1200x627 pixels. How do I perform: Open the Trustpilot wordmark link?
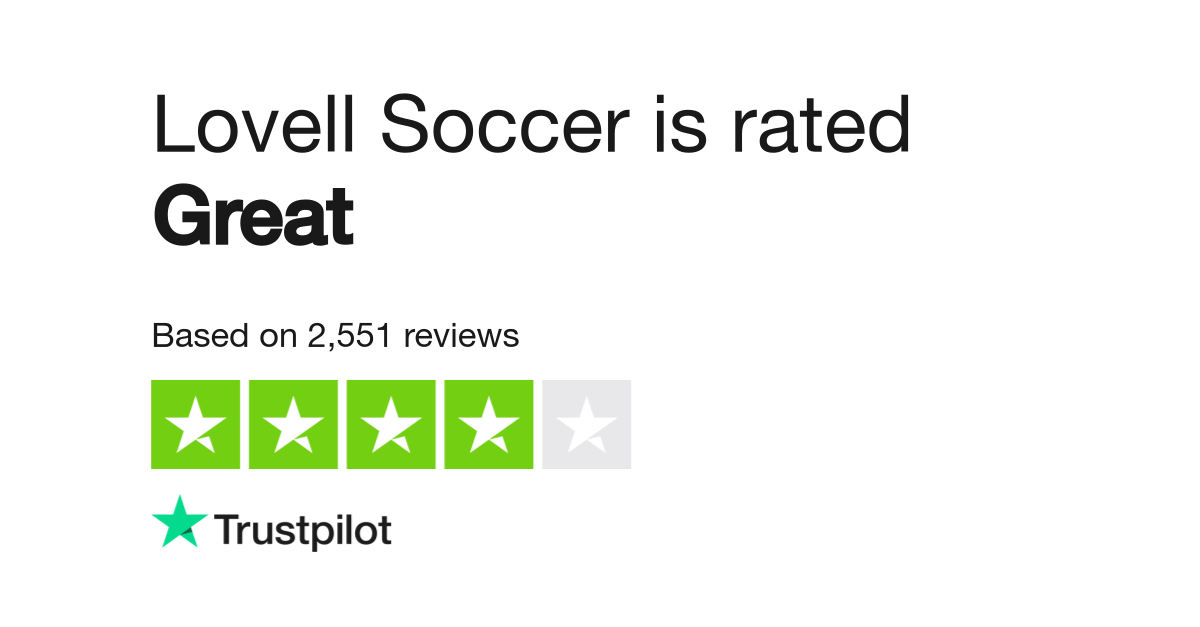[x=303, y=530]
